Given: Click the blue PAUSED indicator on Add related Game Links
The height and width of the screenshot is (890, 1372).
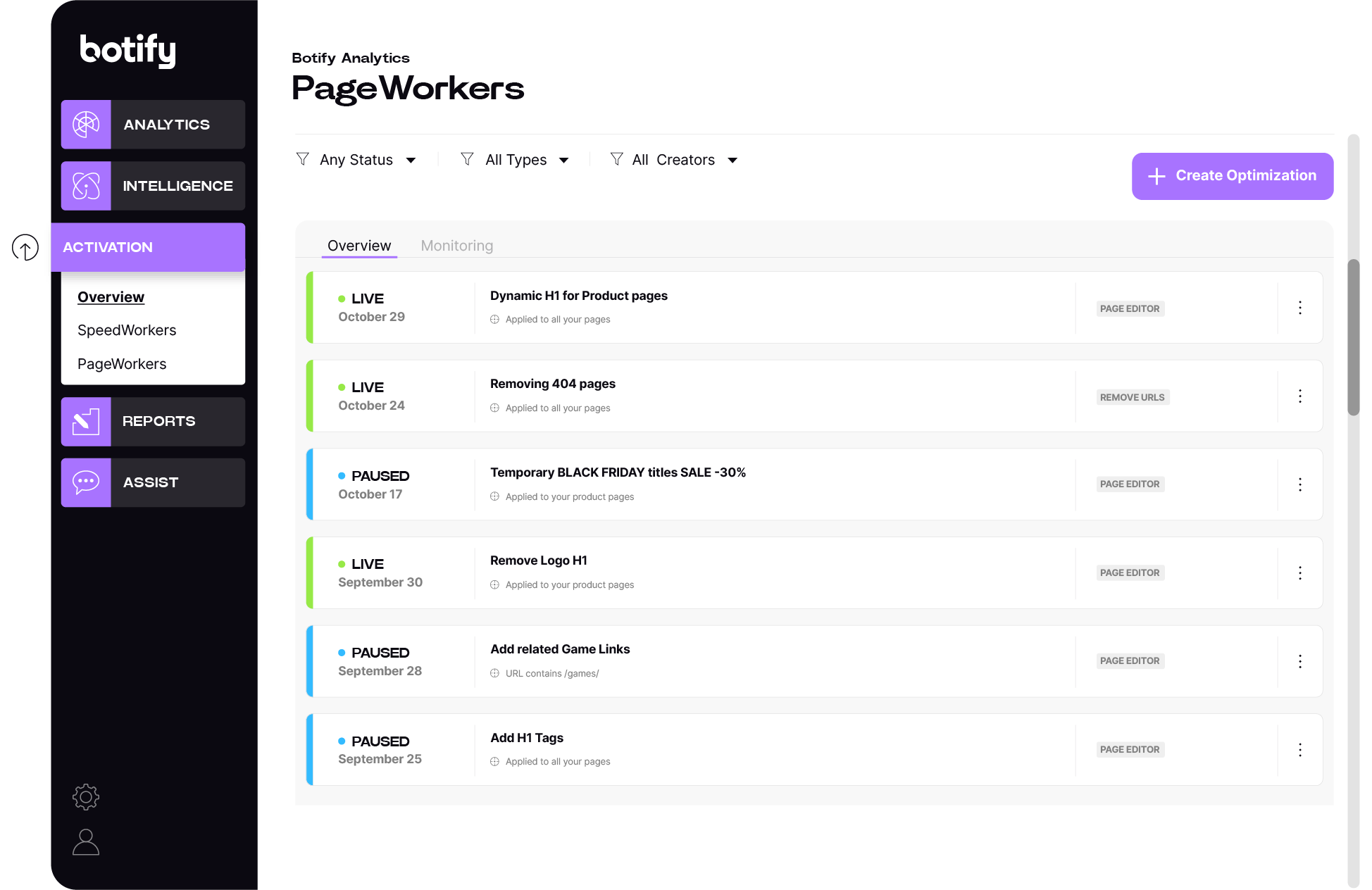Looking at the screenshot, I should pos(342,652).
